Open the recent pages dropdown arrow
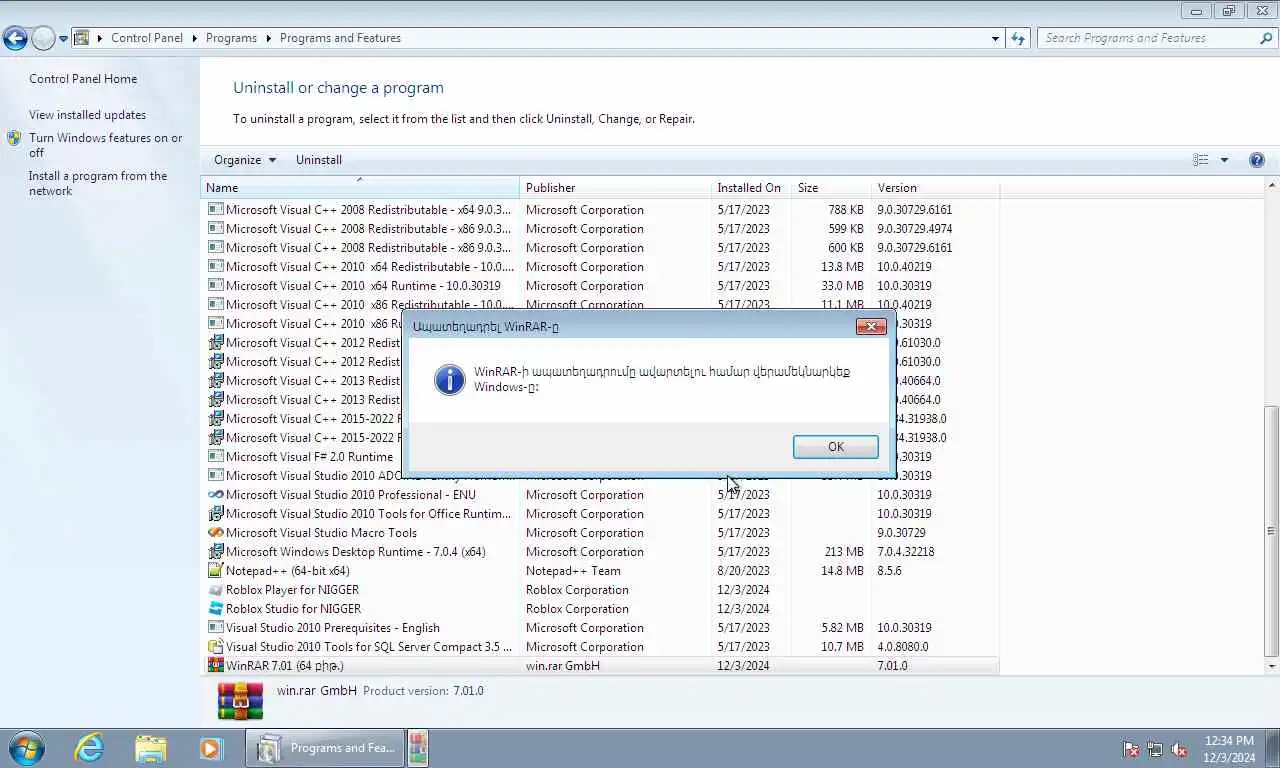Image resolution: width=1280 pixels, height=768 pixels. coord(63,39)
